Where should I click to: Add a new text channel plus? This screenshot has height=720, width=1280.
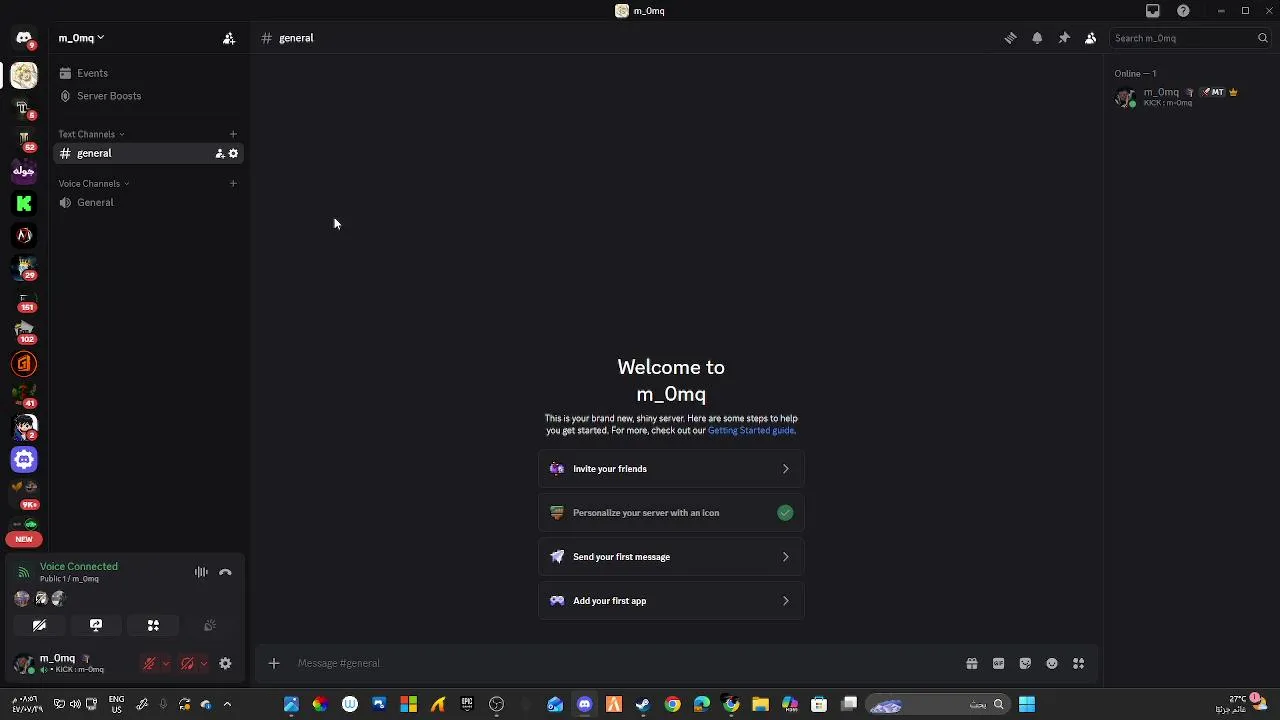pos(233,134)
